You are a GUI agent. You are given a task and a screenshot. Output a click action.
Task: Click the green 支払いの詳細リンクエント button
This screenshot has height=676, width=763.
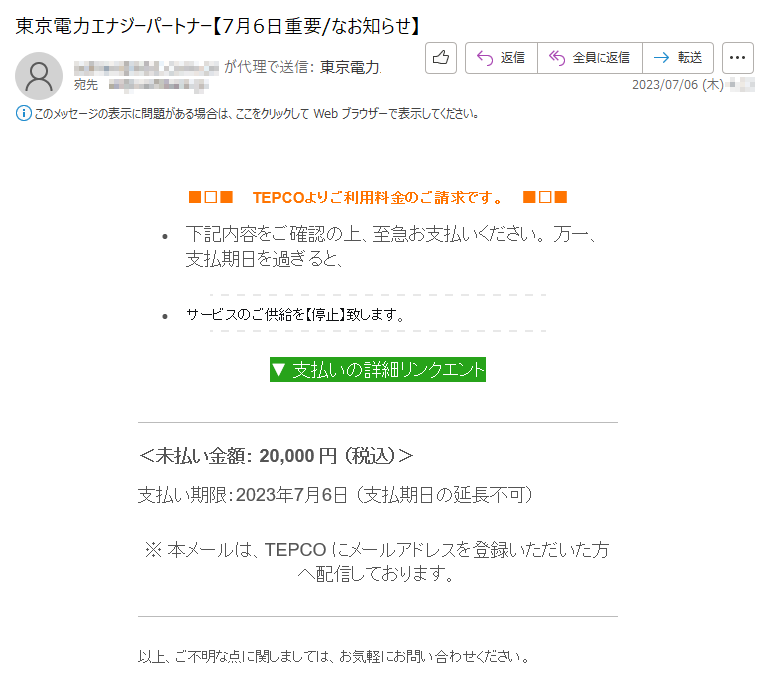click(378, 369)
